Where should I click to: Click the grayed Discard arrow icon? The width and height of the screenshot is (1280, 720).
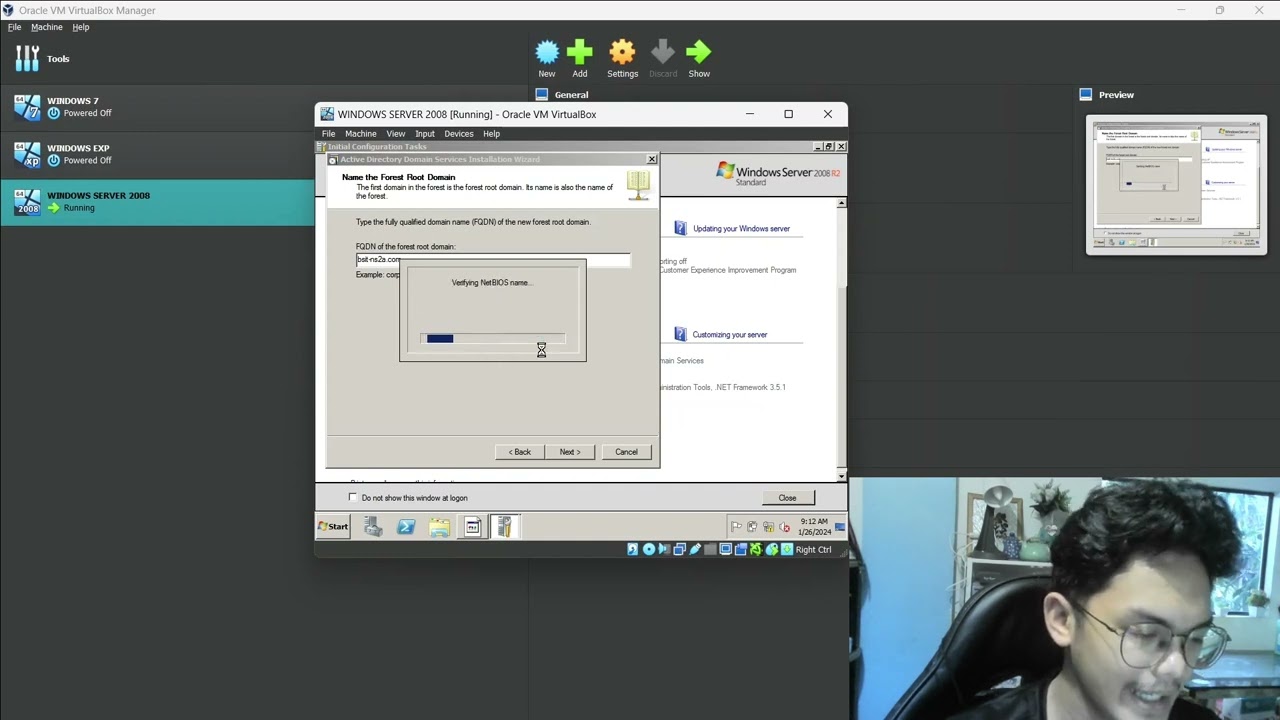(662, 52)
